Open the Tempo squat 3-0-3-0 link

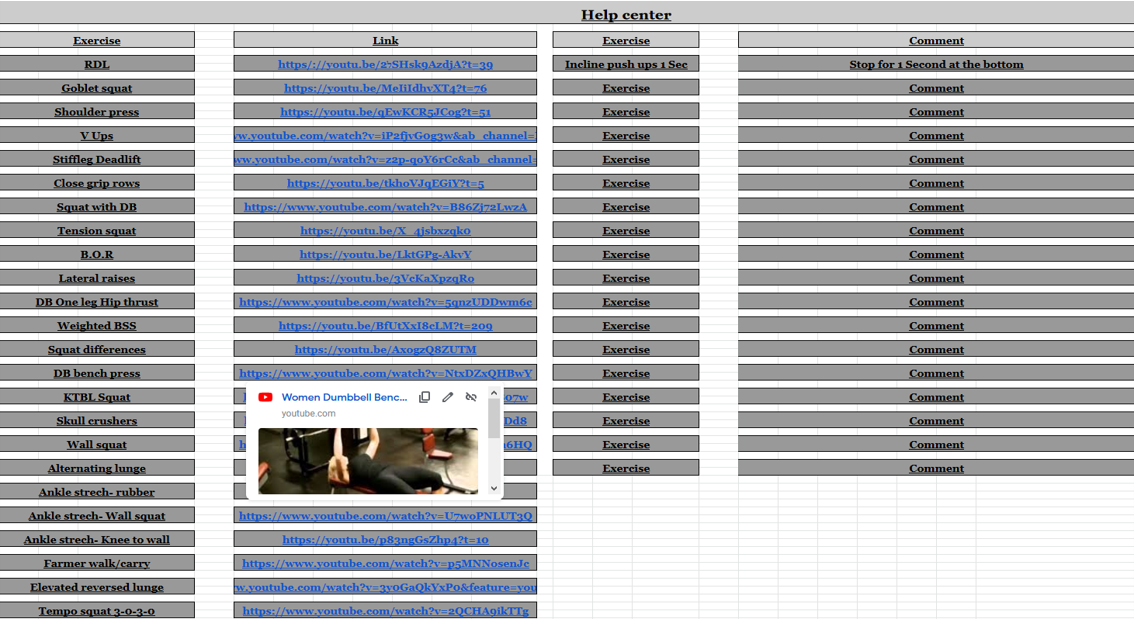(385, 611)
